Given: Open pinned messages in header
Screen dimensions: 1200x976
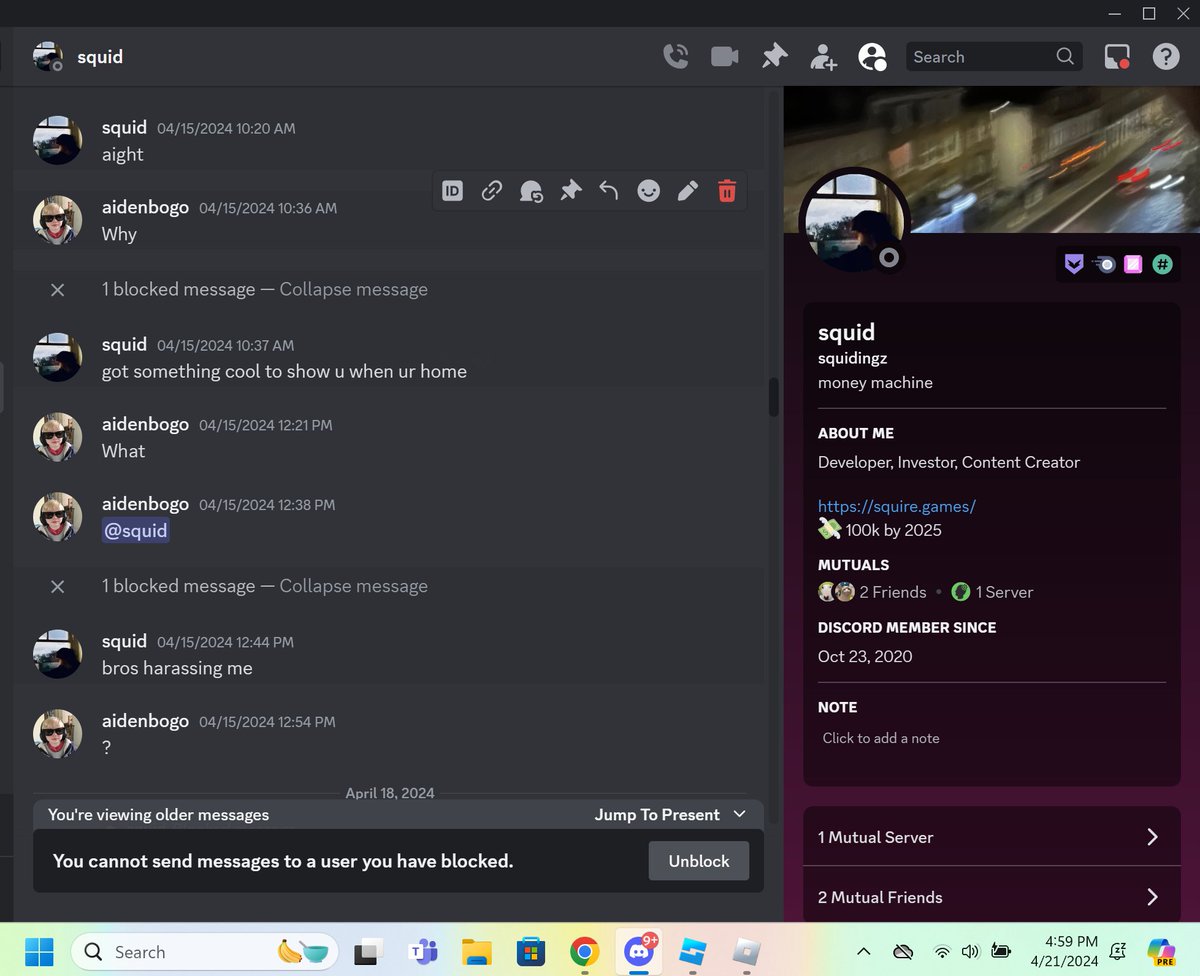Looking at the screenshot, I should (774, 57).
